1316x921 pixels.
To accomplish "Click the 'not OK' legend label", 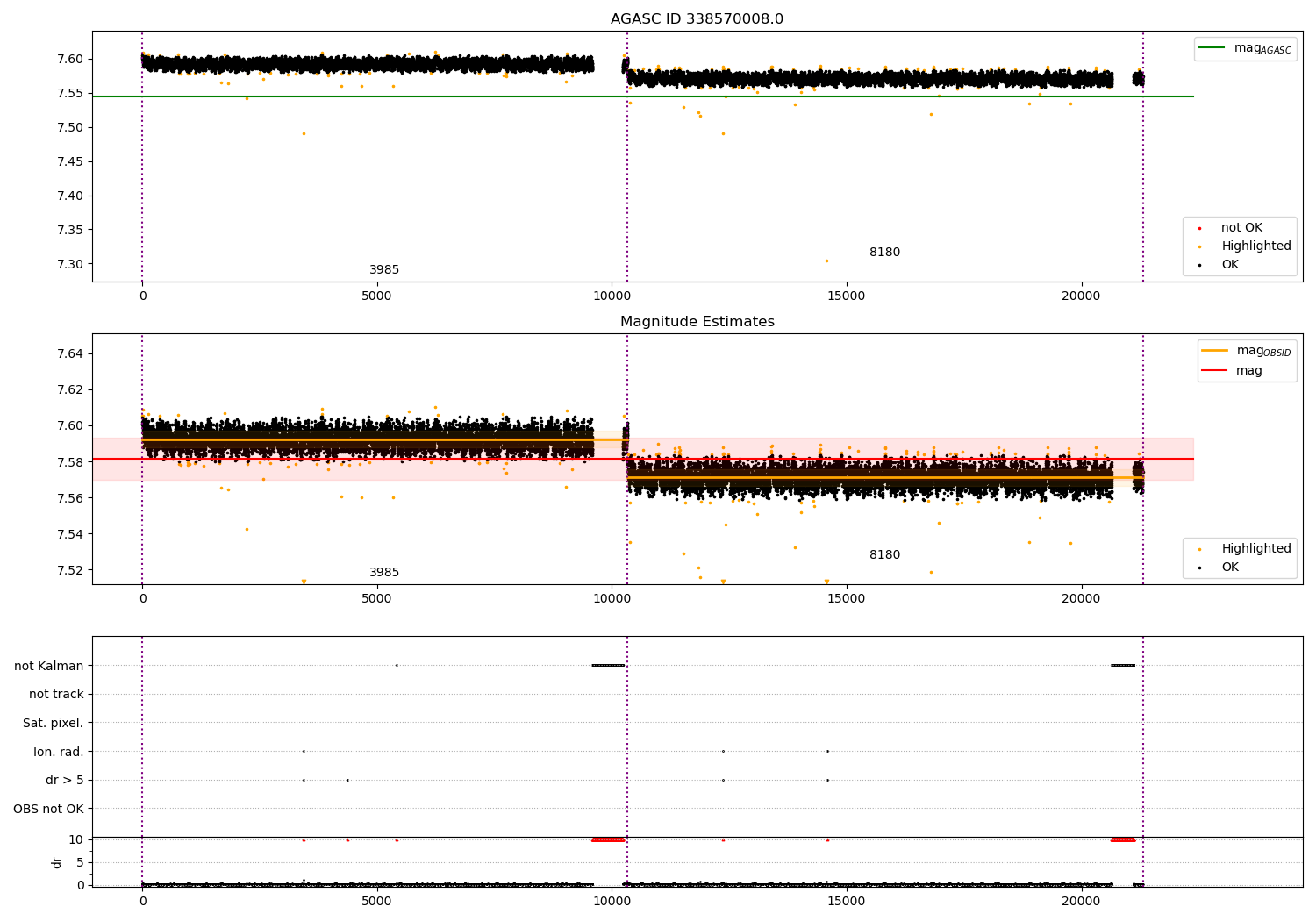I will (x=1241, y=228).
